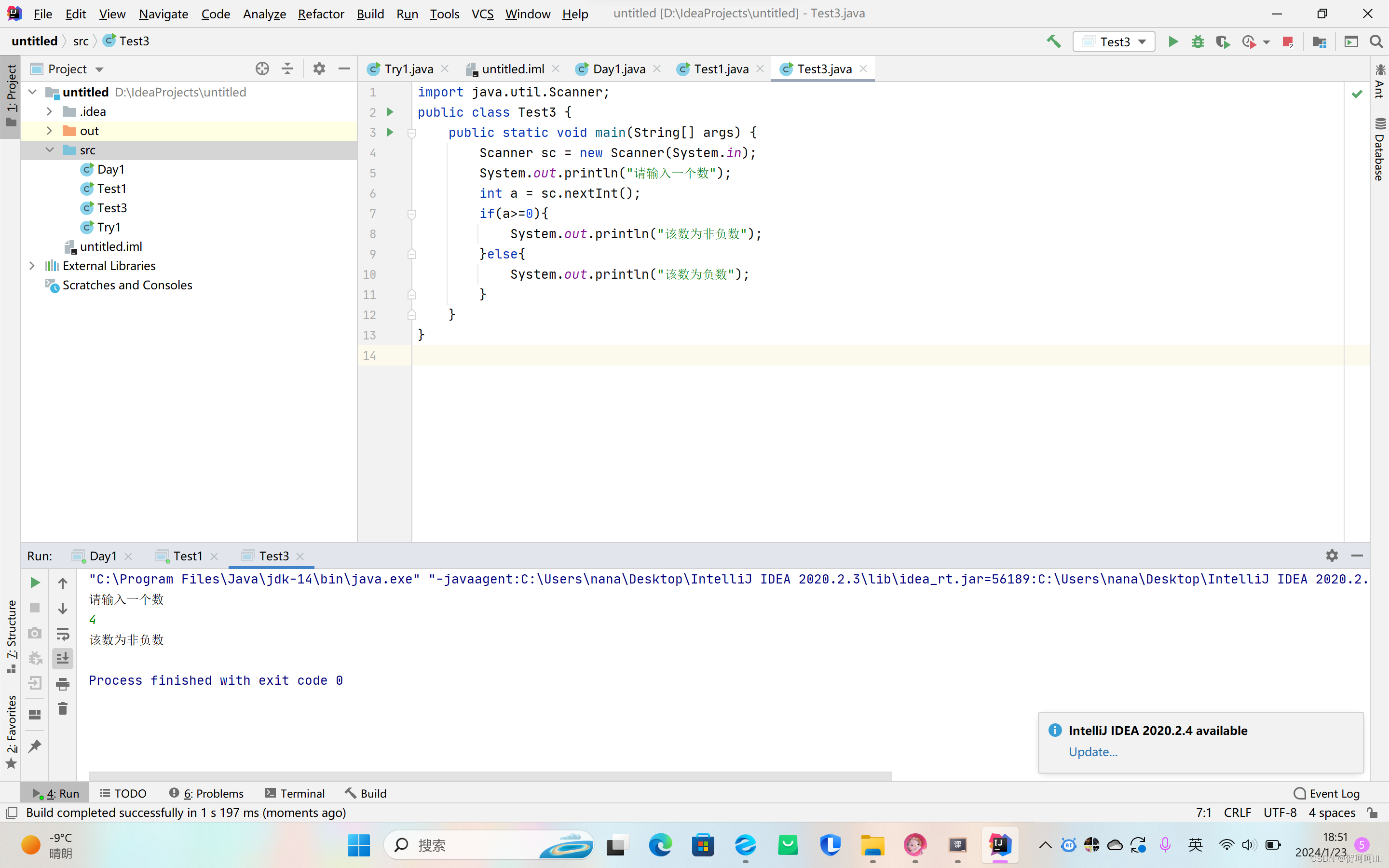Viewport: 1389px width, 868px height.
Task: Click the Debug bug icon in toolbar
Action: pyautogui.click(x=1198, y=41)
